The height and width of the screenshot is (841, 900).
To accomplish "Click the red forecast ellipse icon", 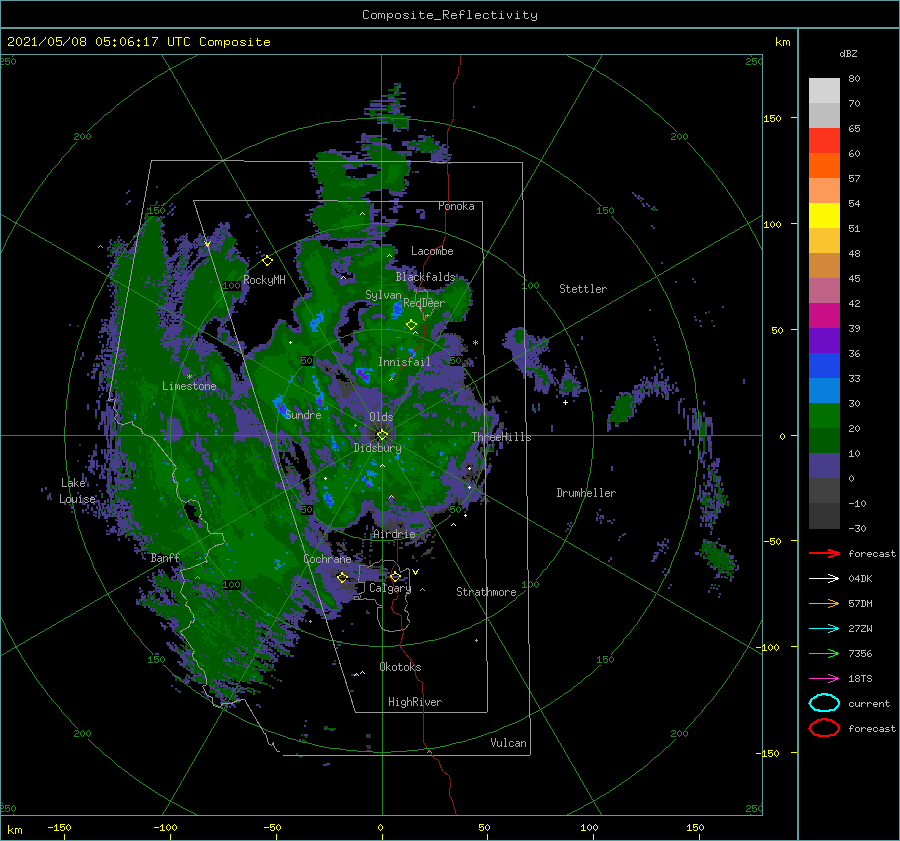I will tap(824, 728).
